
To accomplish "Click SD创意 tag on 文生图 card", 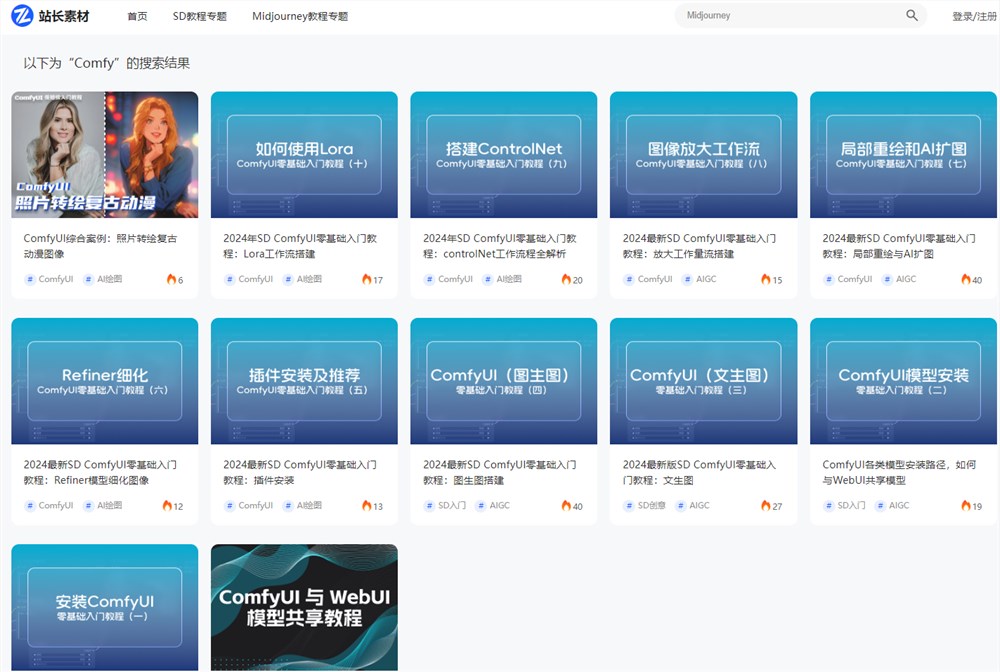I will point(645,506).
